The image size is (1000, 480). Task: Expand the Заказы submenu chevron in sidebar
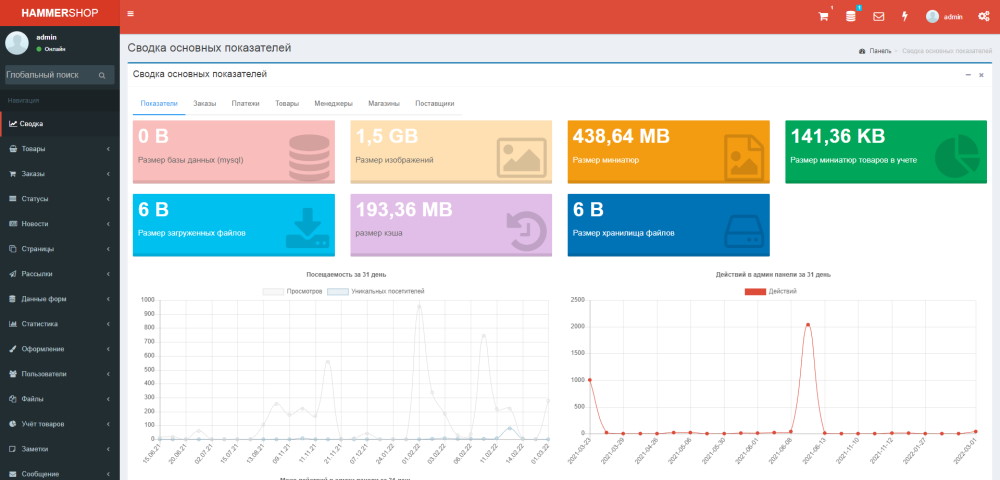[x=108, y=173]
